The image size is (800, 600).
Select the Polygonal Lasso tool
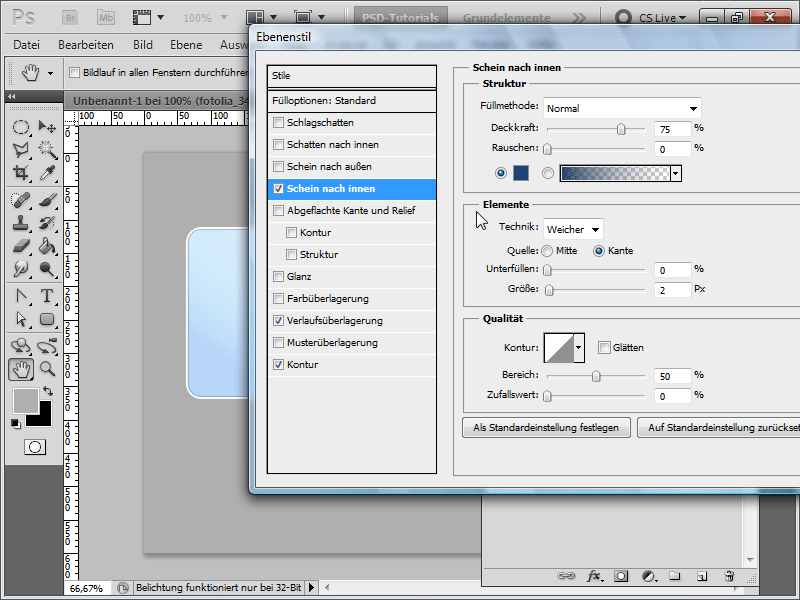pyautogui.click(x=20, y=149)
